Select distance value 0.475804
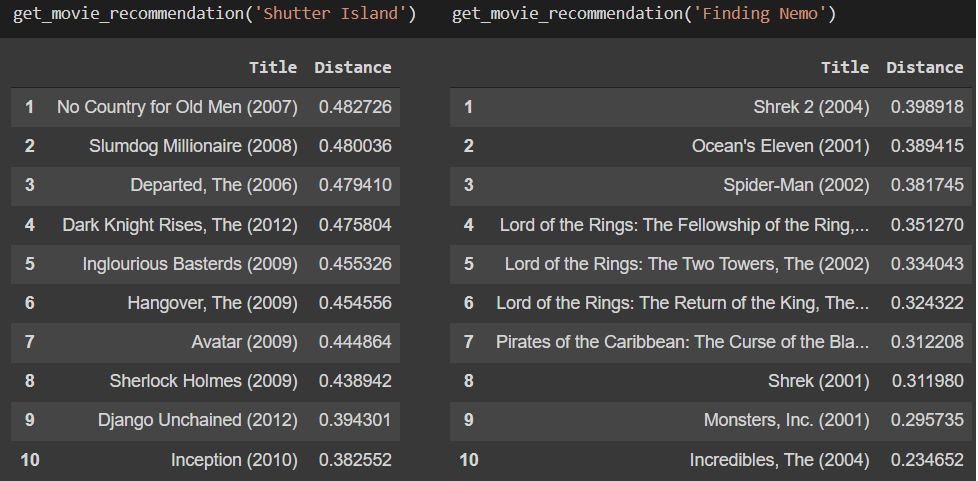Screen dimensions: 978x481 pyautogui.click(x=356, y=225)
